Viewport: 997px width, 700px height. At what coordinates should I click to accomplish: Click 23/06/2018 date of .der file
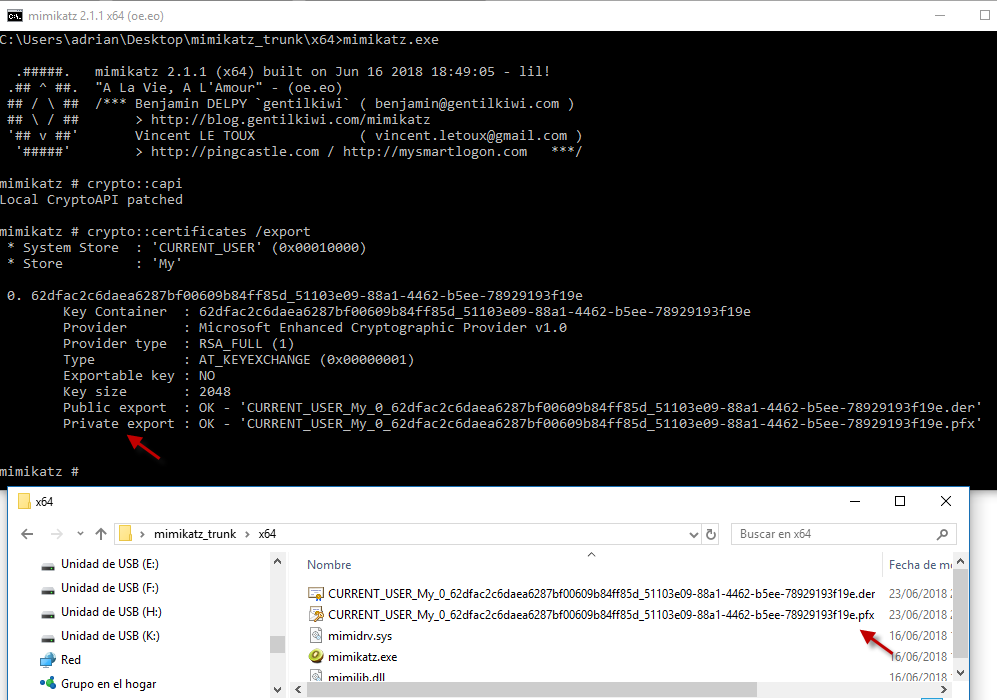[x=919, y=594]
